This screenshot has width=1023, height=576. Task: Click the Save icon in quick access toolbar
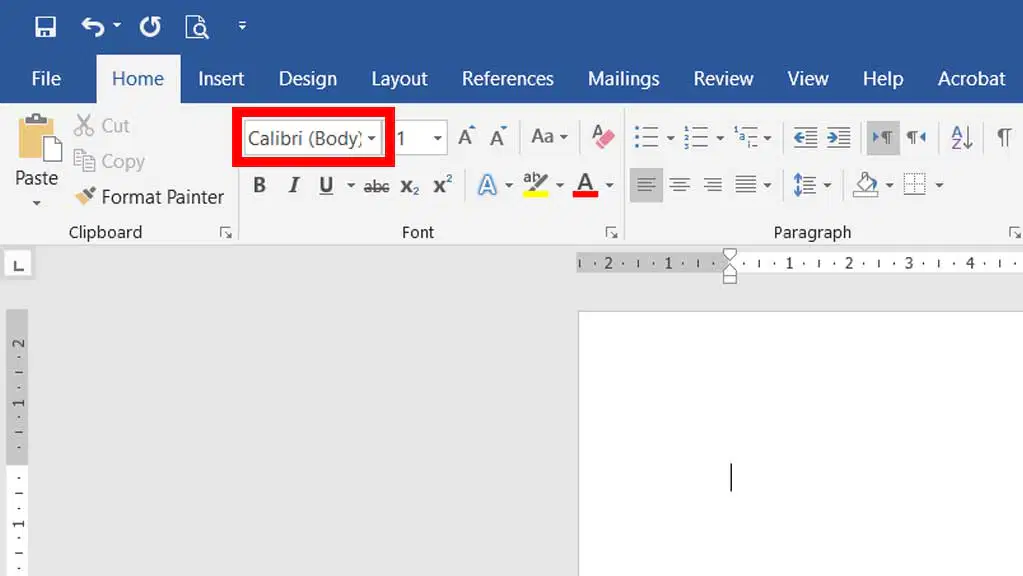tap(45, 27)
